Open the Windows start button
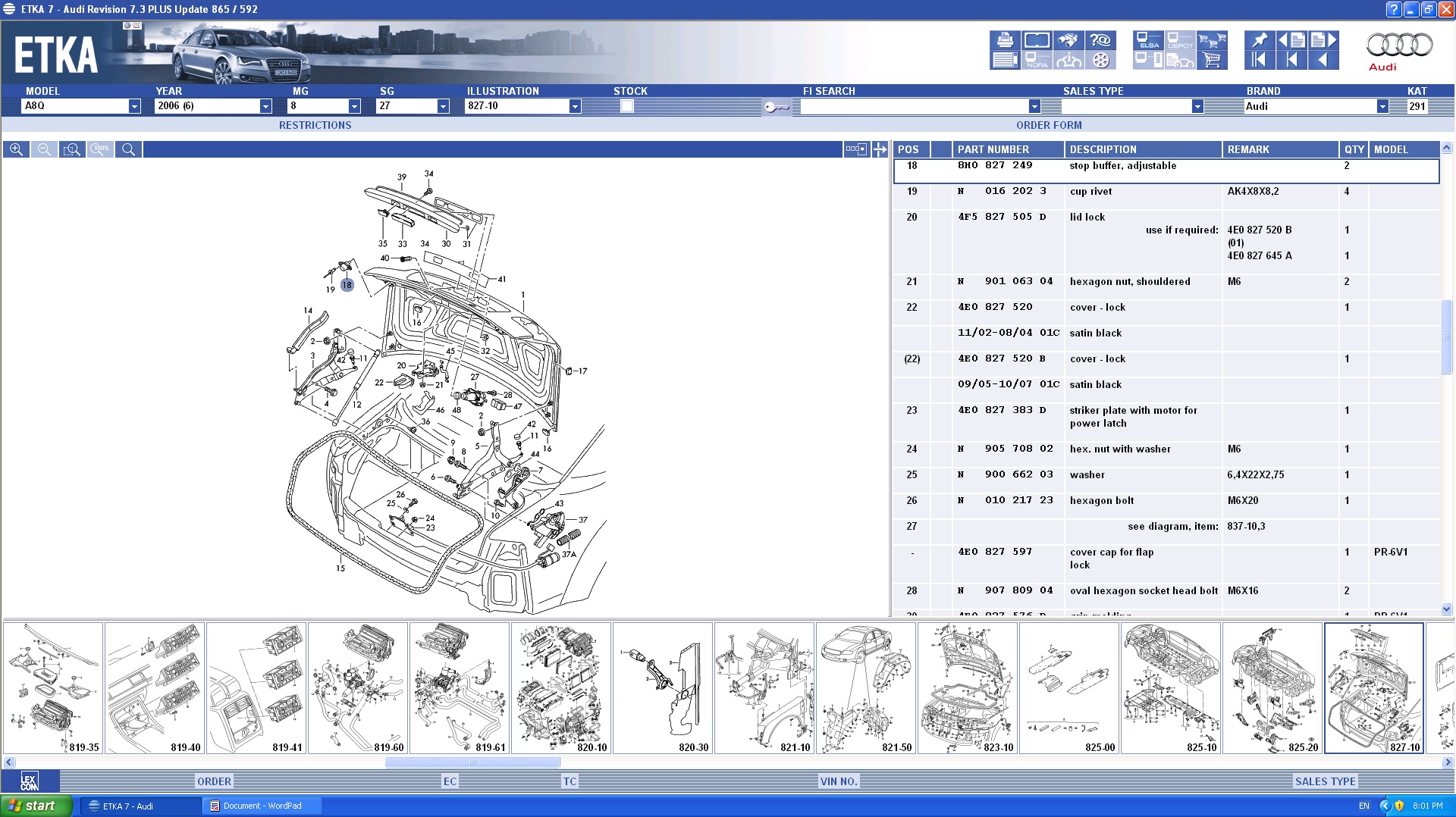This screenshot has height=817, width=1456. click(x=36, y=806)
